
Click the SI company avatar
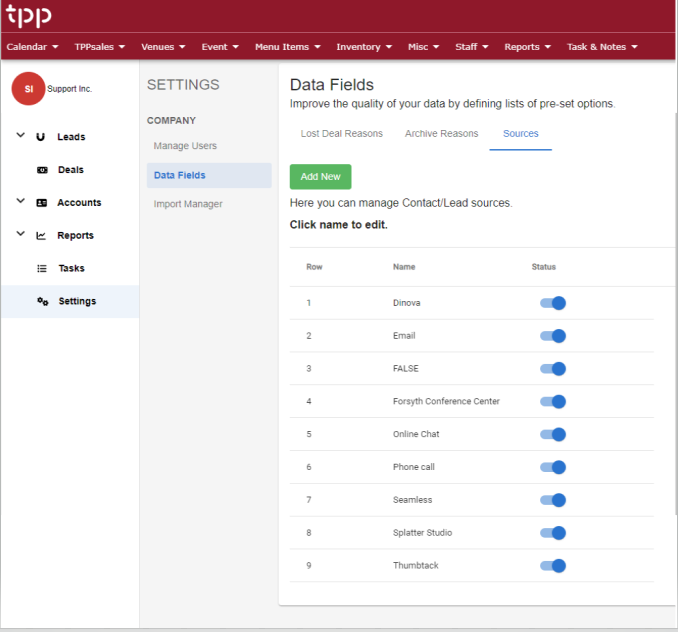[x=29, y=89]
